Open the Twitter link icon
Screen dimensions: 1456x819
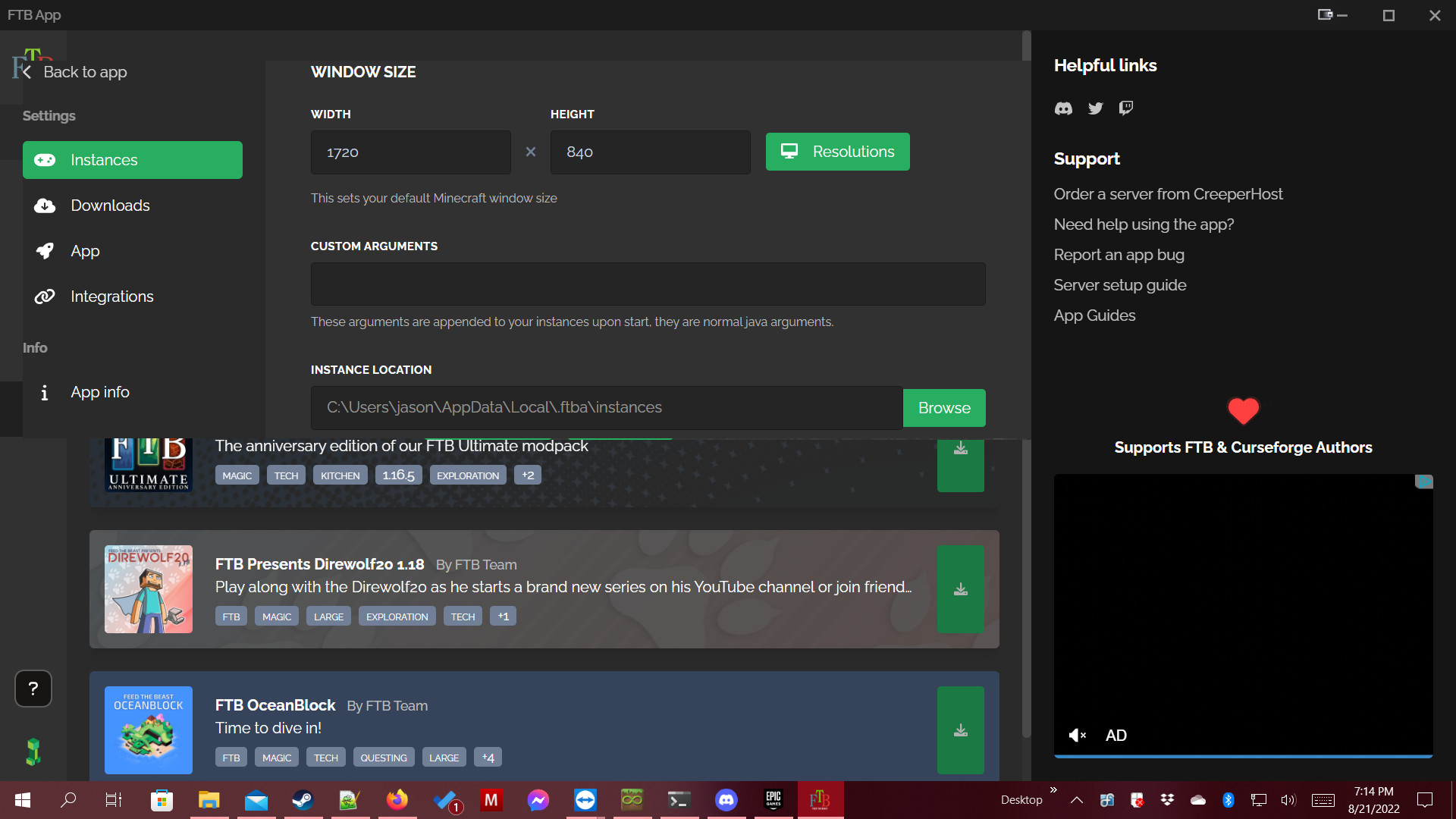[1095, 108]
